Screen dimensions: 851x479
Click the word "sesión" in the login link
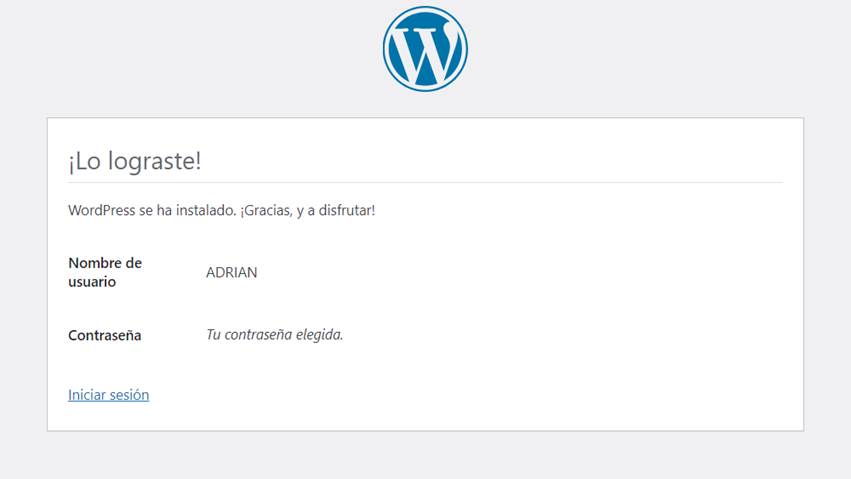[x=130, y=395]
